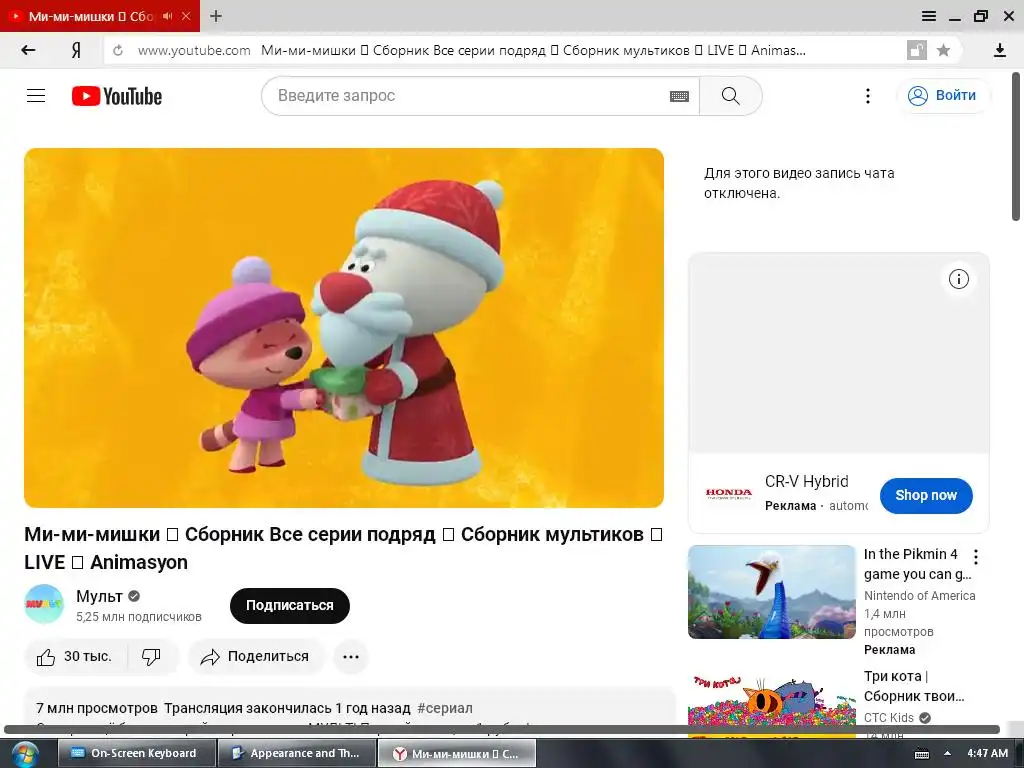Click the ad info icon on the Honda ad
The image size is (1024, 768).
(958, 279)
